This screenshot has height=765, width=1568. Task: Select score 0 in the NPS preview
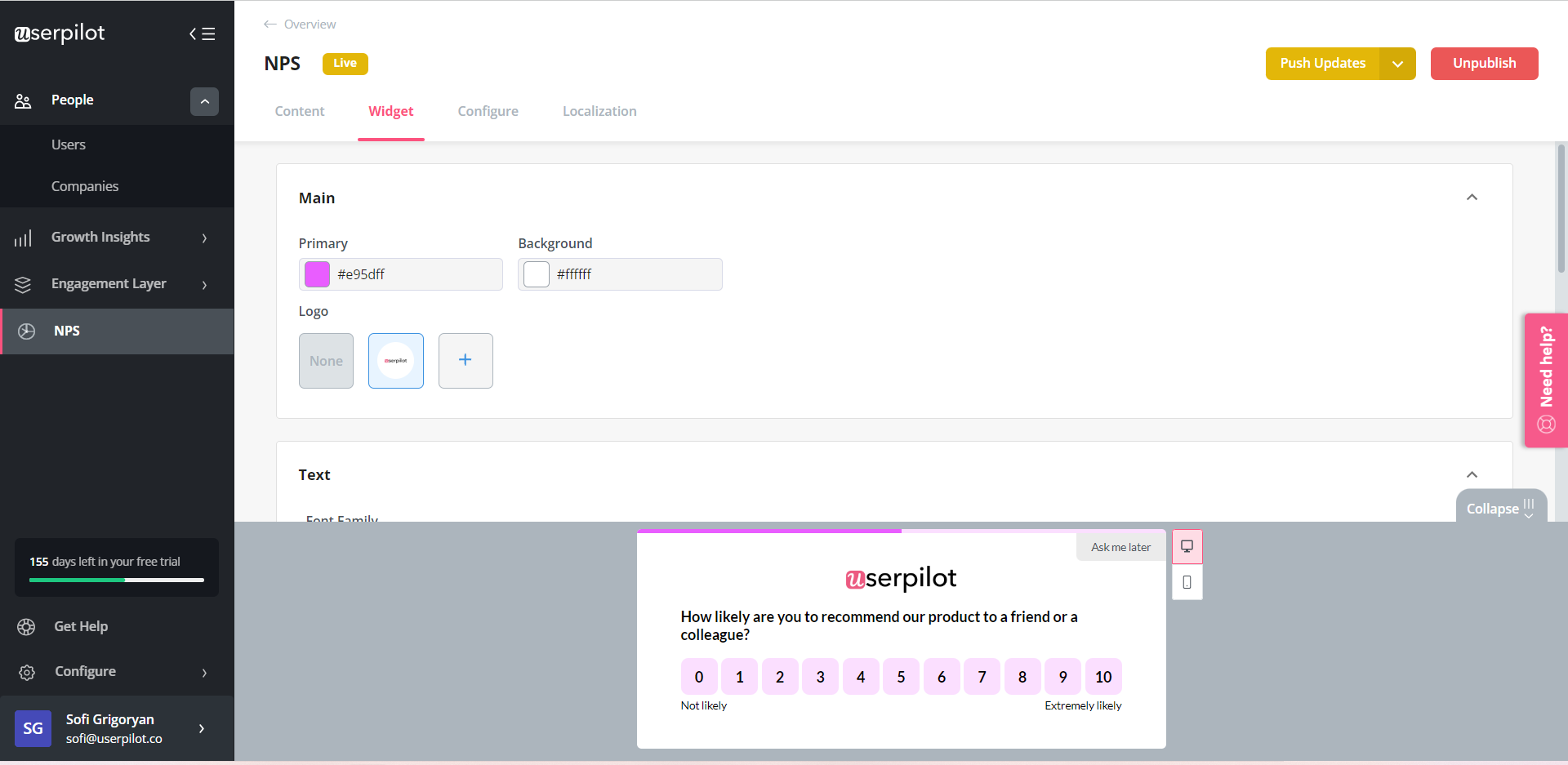point(699,677)
